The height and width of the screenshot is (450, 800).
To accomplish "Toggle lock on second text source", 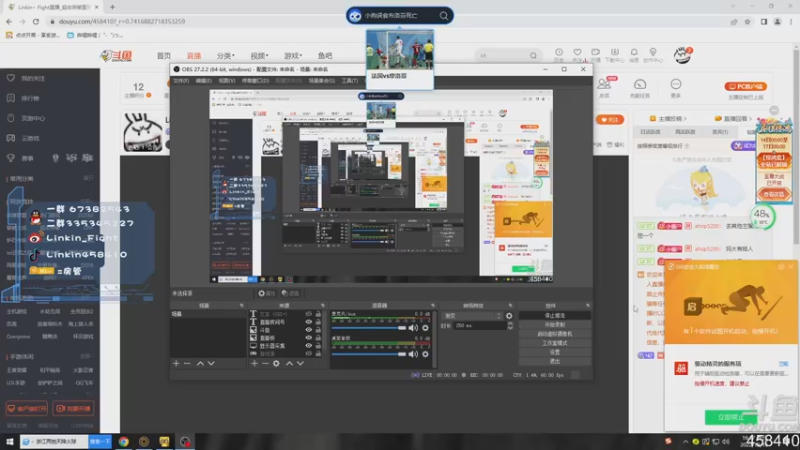I will pyautogui.click(x=318, y=322).
